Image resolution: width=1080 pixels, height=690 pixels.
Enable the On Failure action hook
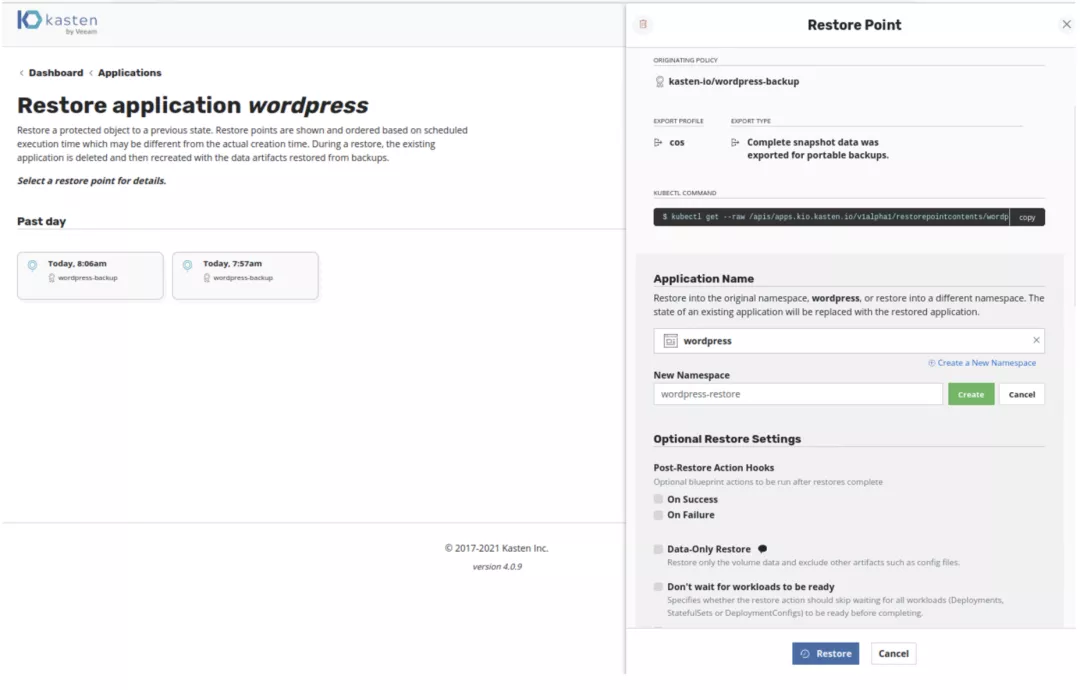click(x=658, y=515)
